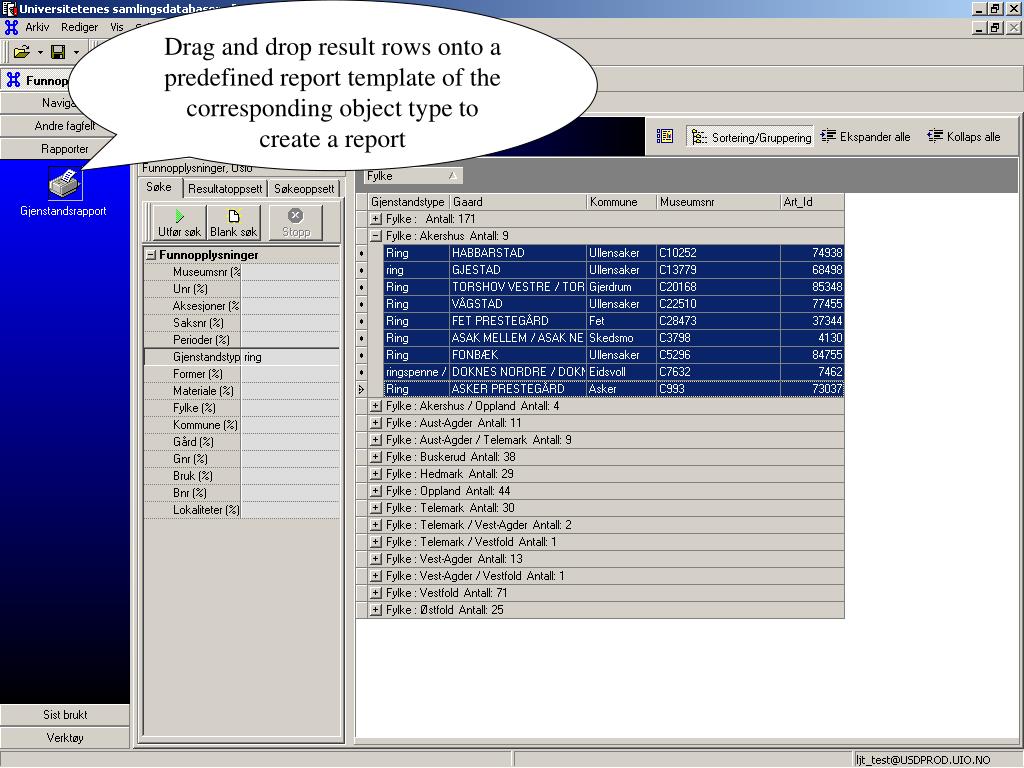Expand all groups with Ekspander alle
1024x768 pixels.
[x=865, y=136]
